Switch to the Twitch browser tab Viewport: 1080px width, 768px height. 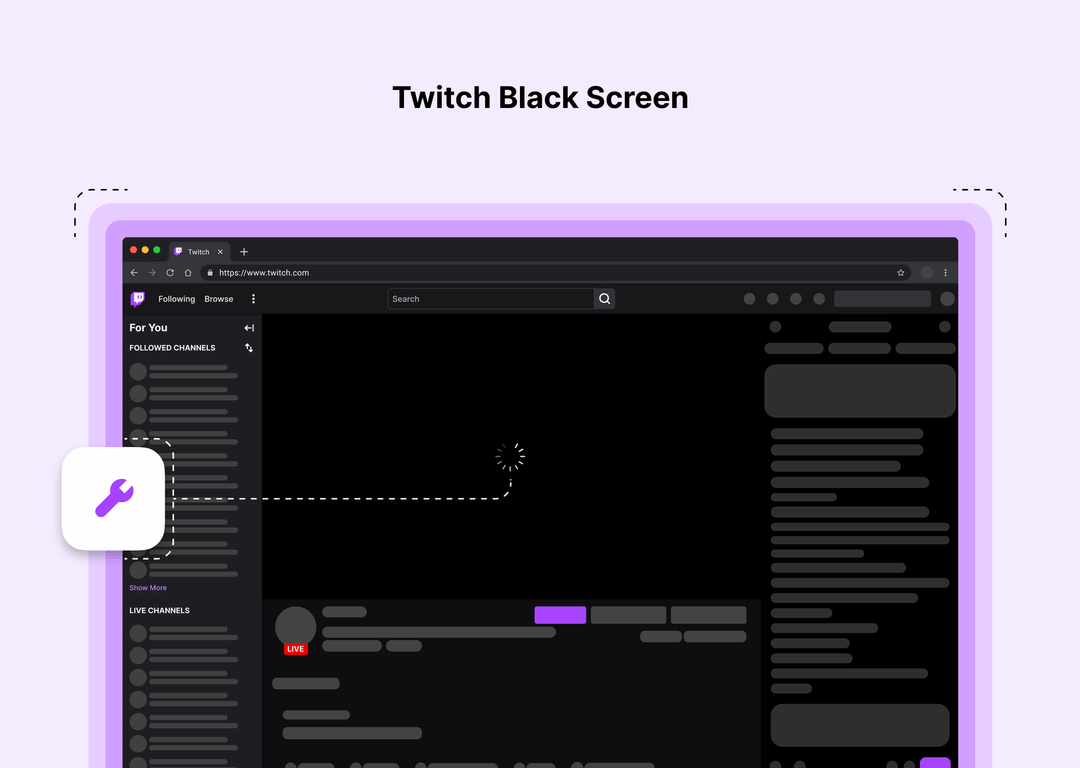pos(197,251)
